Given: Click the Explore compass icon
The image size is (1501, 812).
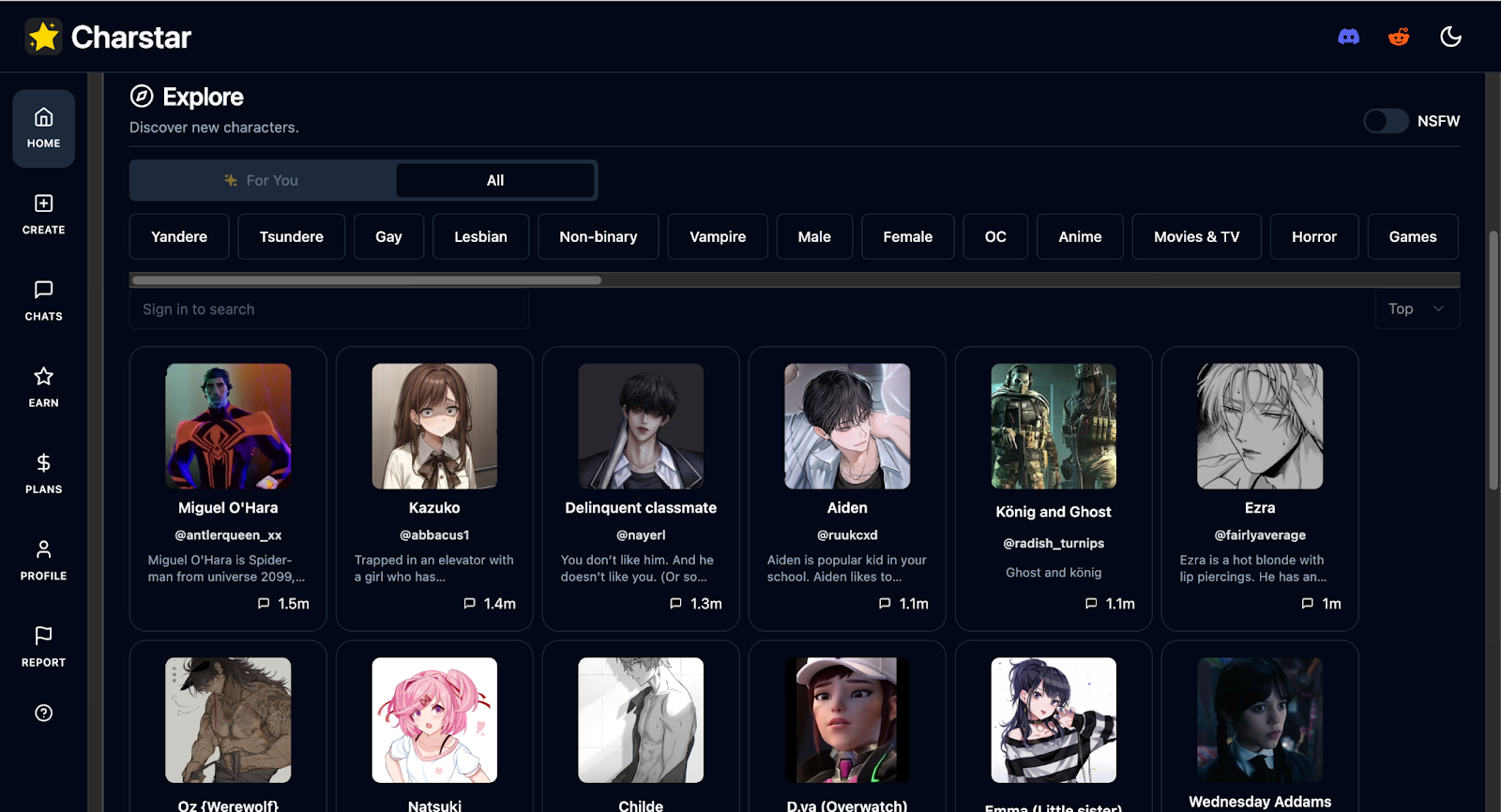Looking at the screenshot, I should coord(142,96).
